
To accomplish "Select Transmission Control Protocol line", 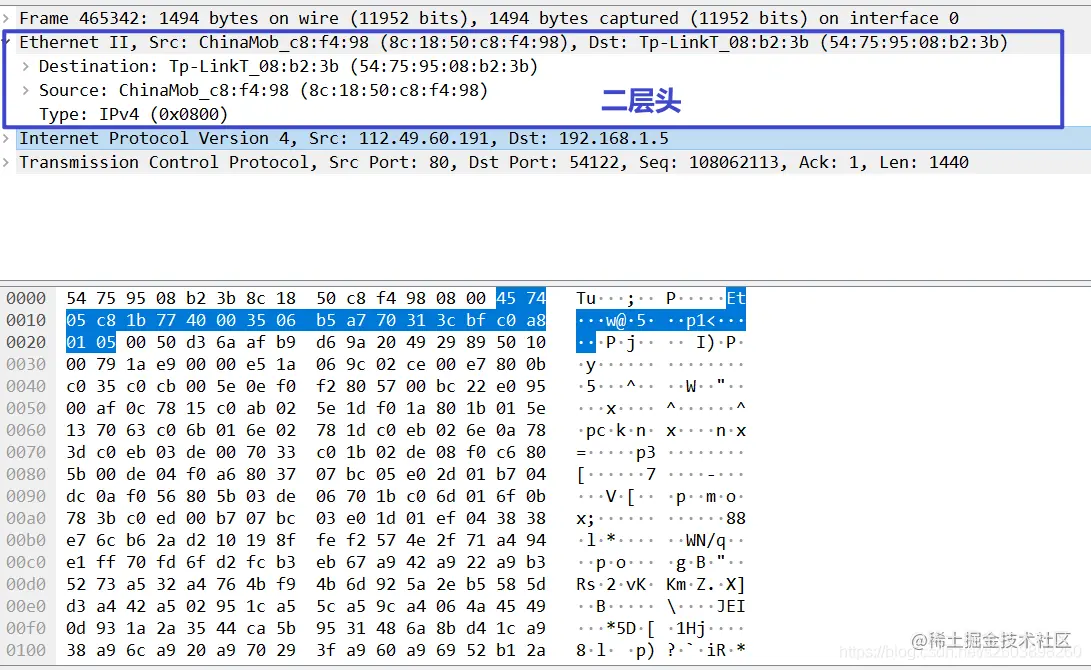I will pyautogui.click(x=493, y=163).
